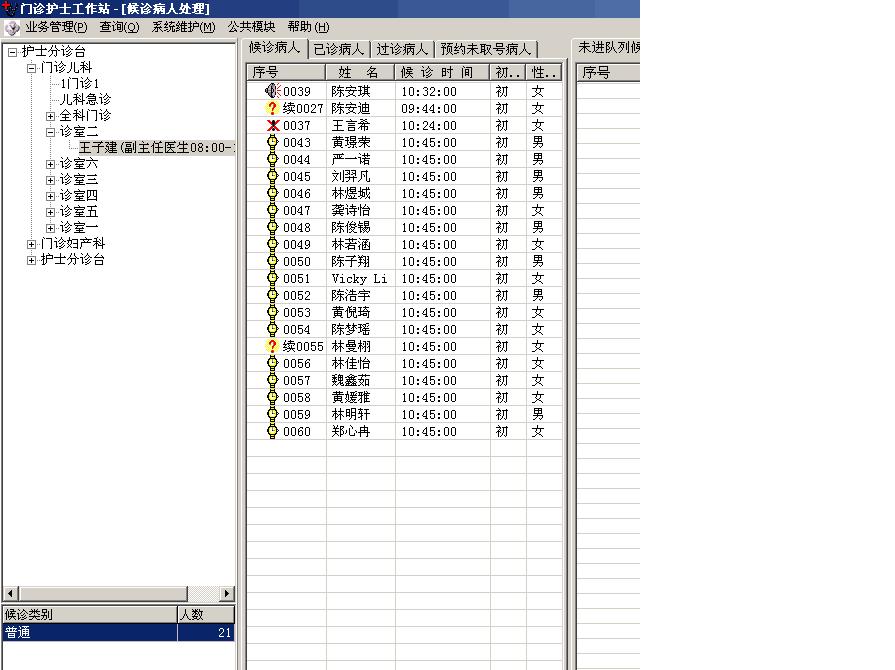Expand the 全科门诊 tree node
The width and height of the screenshot is (895, 670).
50,116
